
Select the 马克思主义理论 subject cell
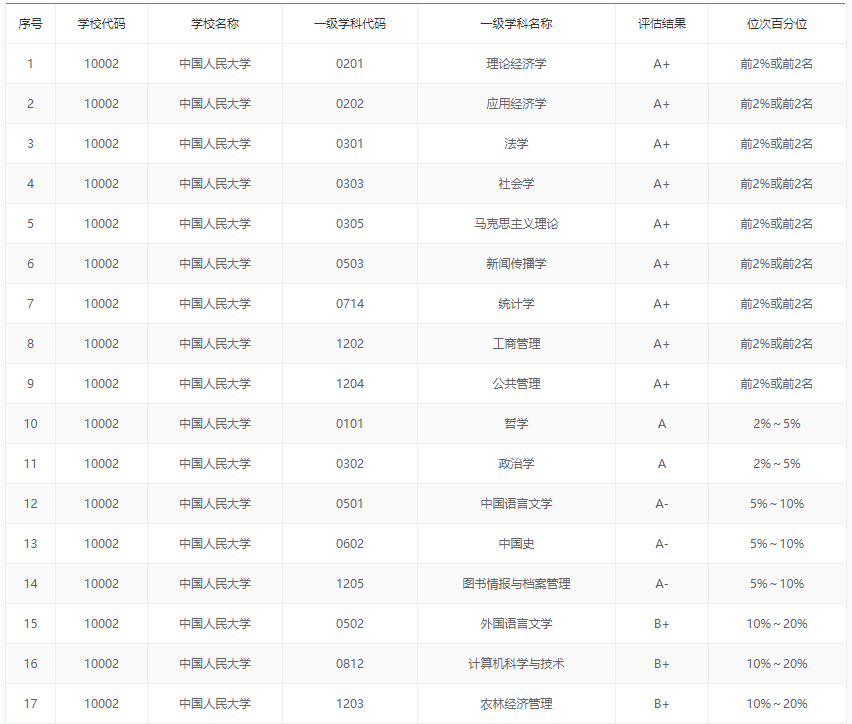pyautogui.click(x=516, y=223)
